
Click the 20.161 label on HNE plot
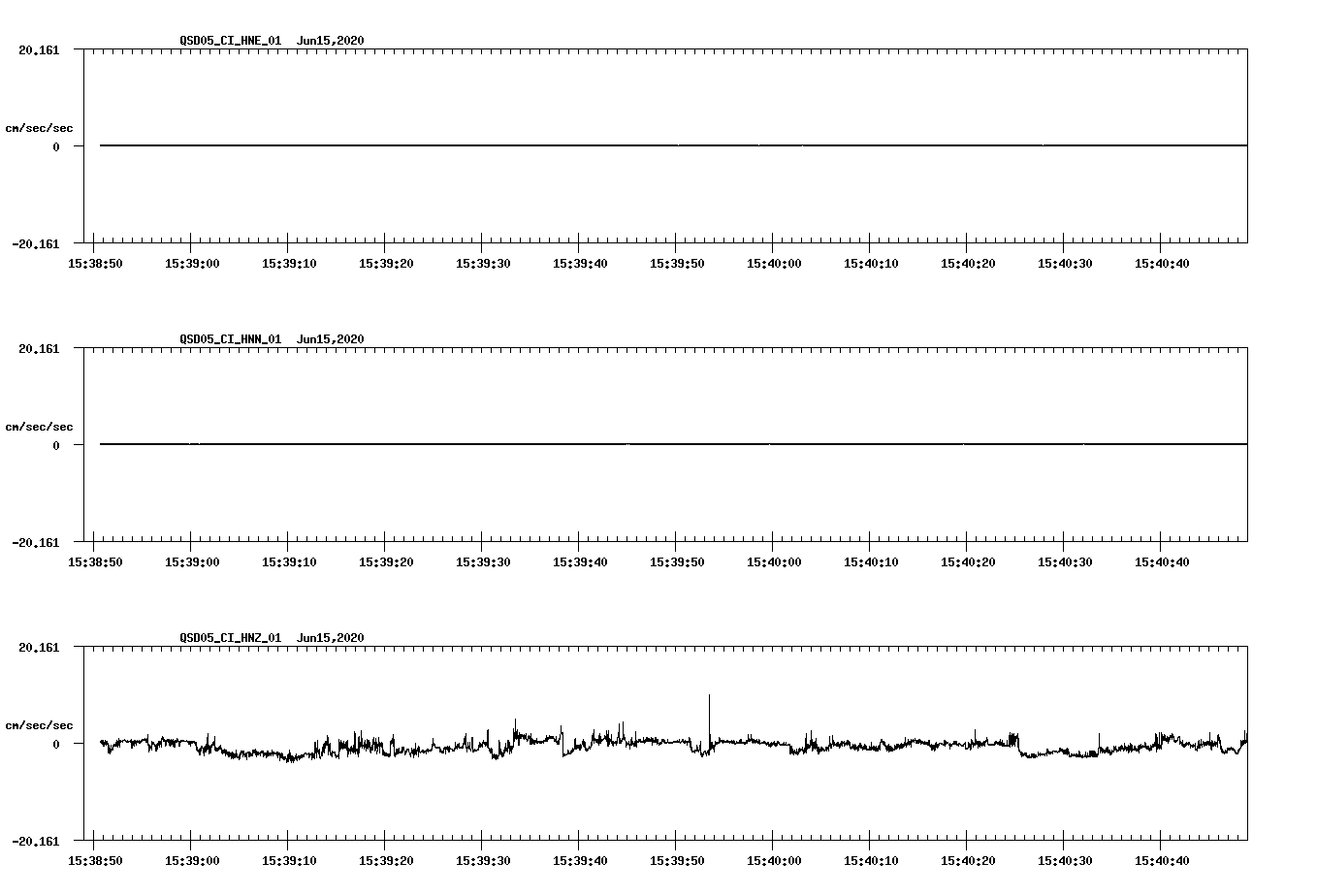(39, 49)
